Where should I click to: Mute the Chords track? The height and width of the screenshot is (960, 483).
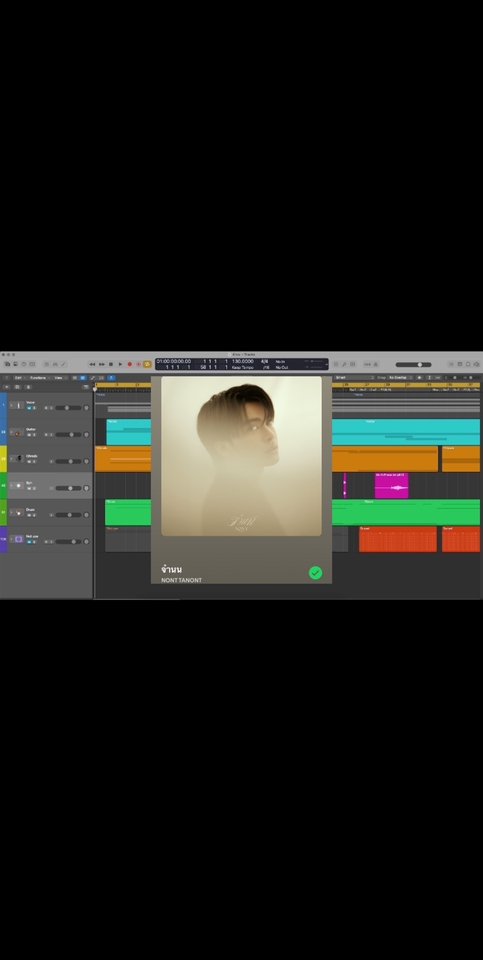click(x=29, y=462)
